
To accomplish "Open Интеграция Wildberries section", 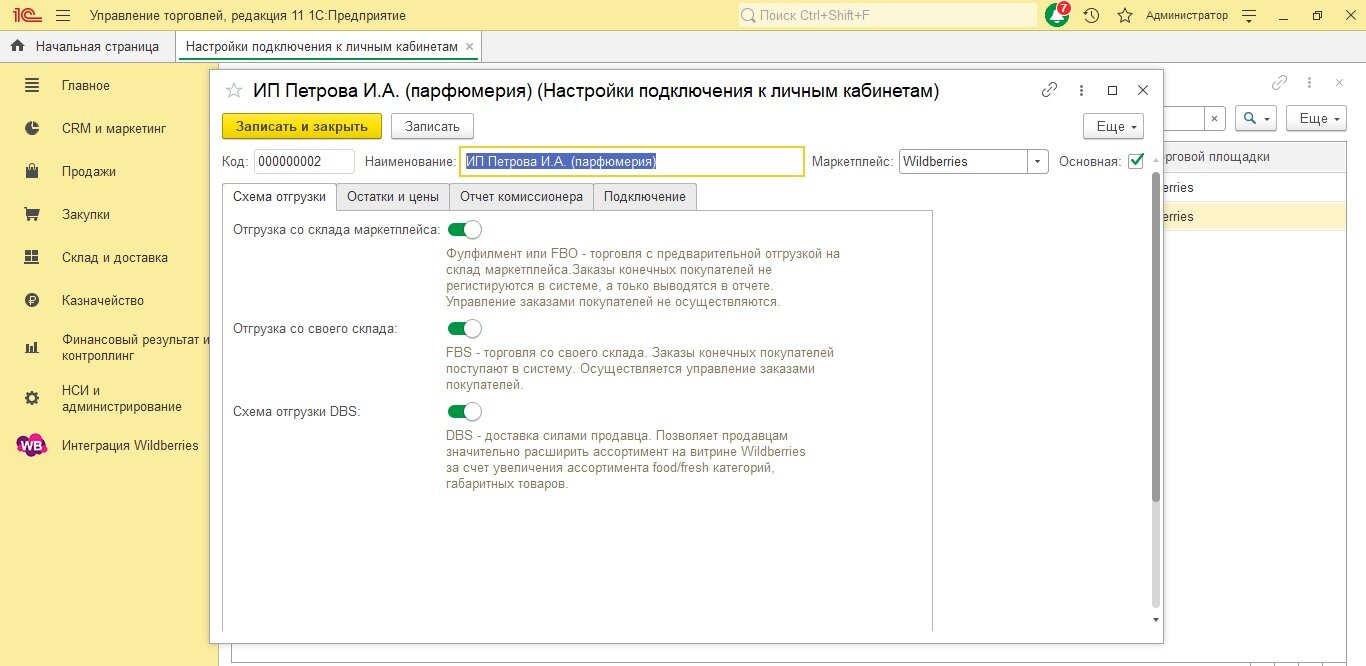I will pyautogui.click(x=130, y=446).
